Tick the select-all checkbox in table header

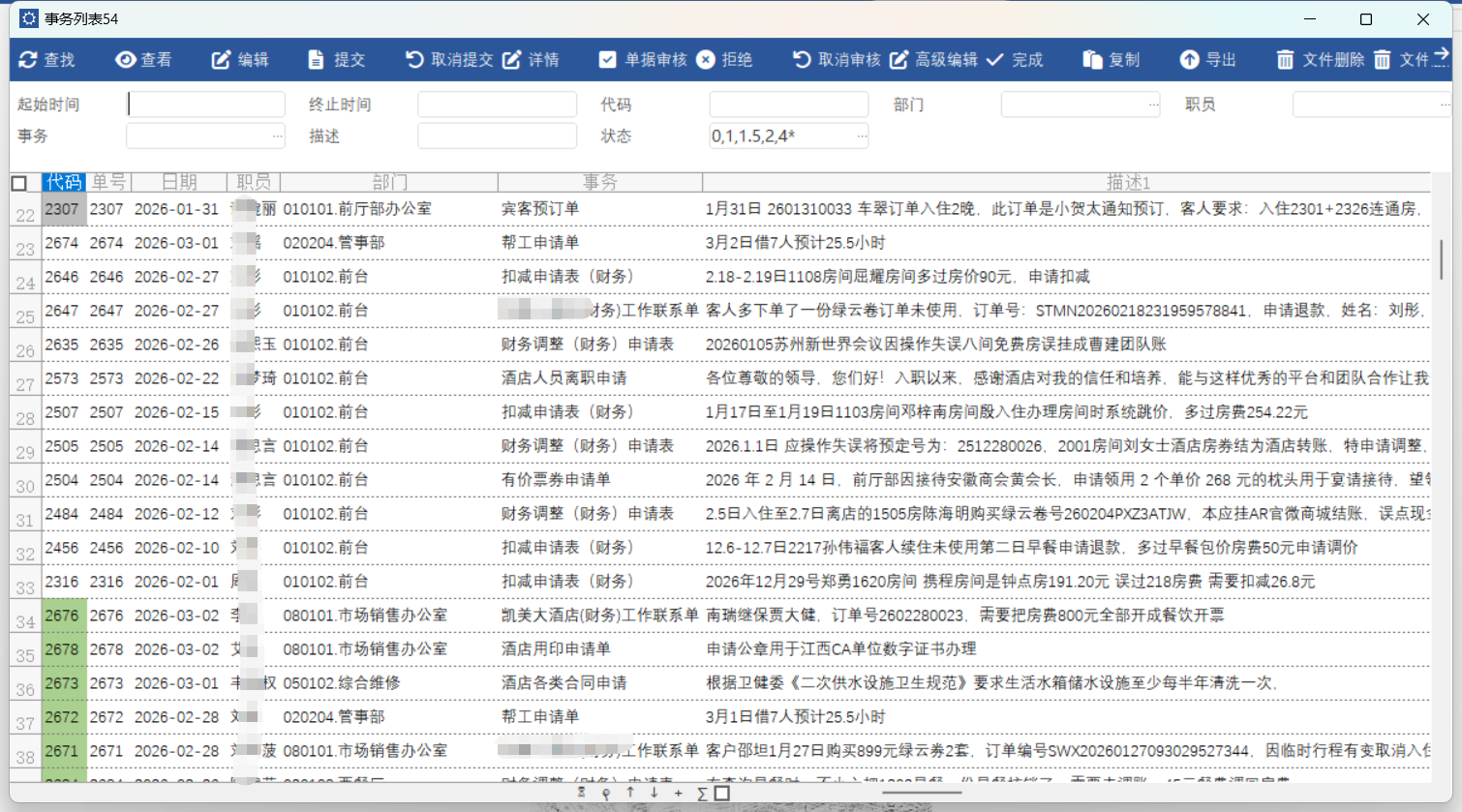tap(19, 183)
